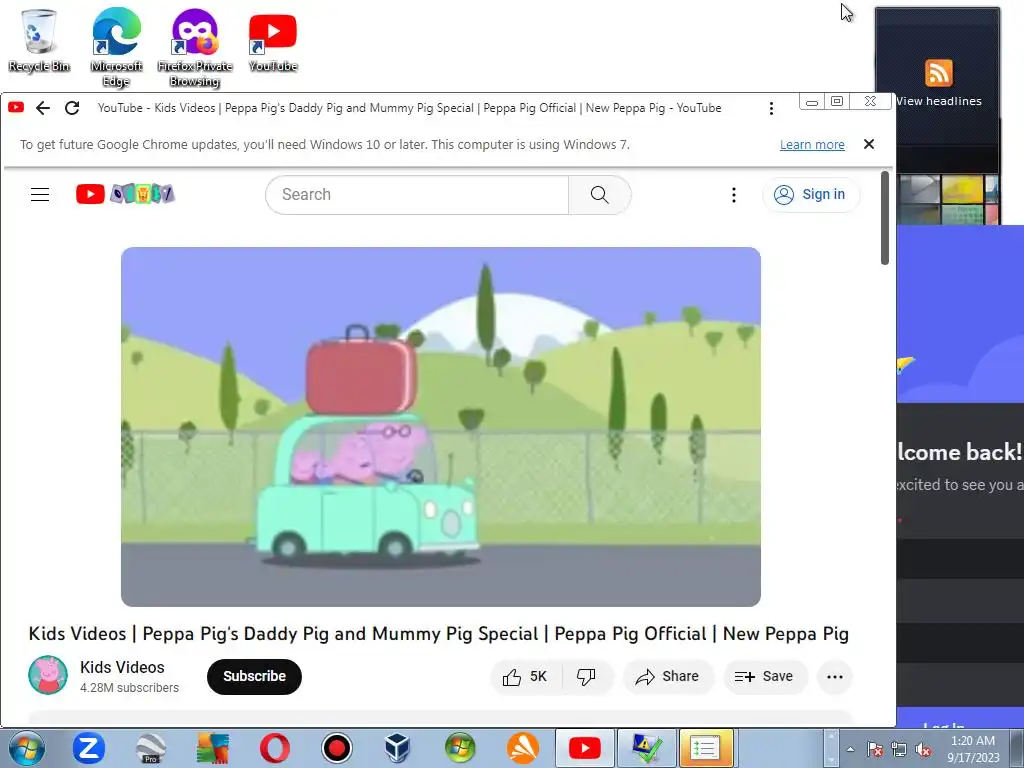Open YouTube settings three-dot menu

[733, 195]
